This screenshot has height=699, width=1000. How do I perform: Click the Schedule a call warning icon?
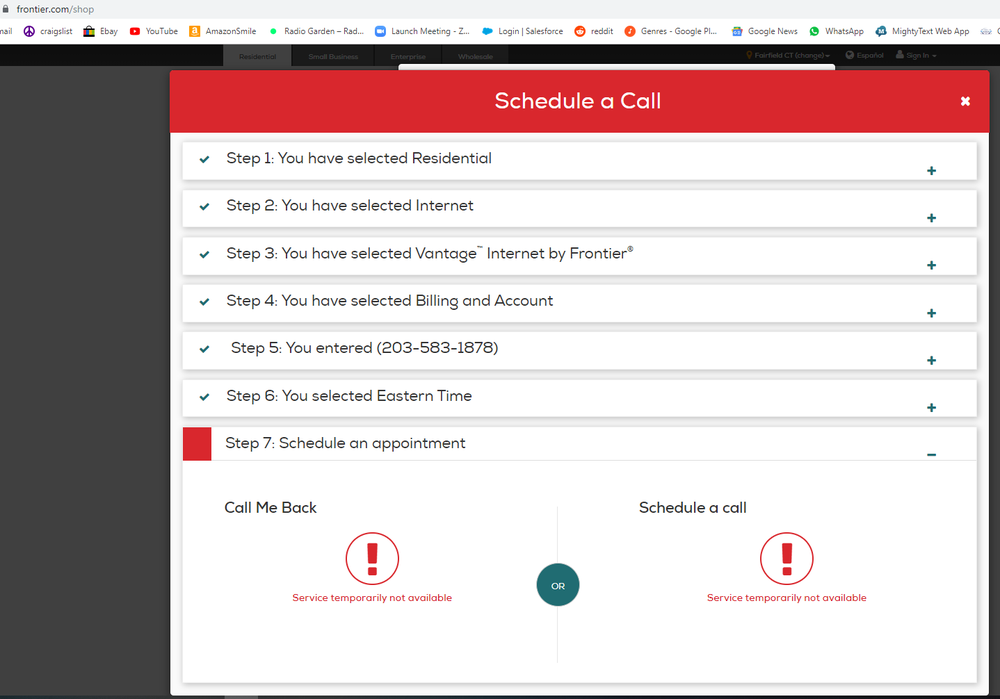pos(786,559)
